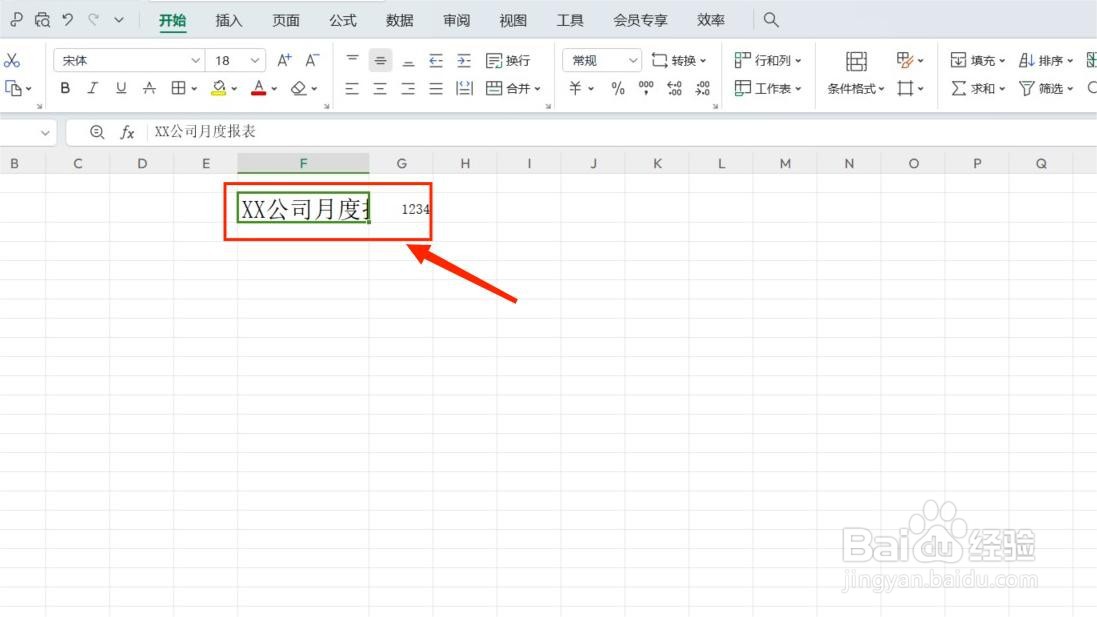Apply the percent % style

[x=618, y=88]
